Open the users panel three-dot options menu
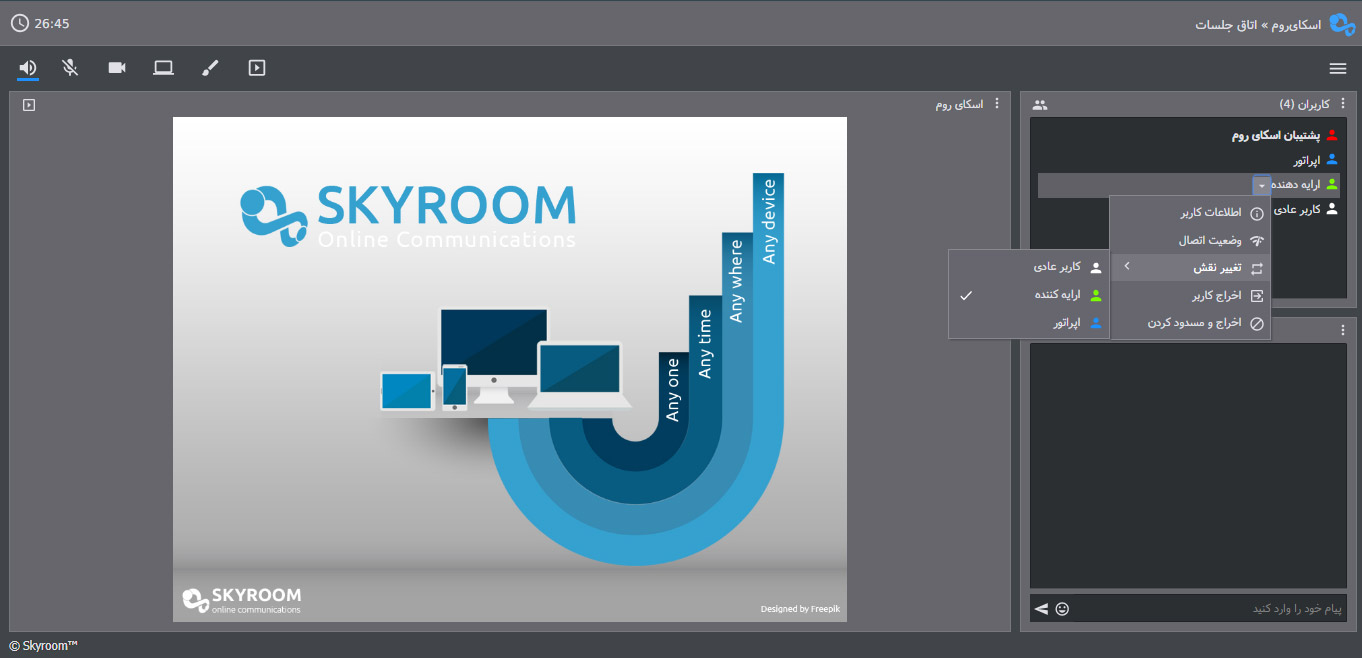The height and width of the screenshot is (658, 1362). 1343,104
